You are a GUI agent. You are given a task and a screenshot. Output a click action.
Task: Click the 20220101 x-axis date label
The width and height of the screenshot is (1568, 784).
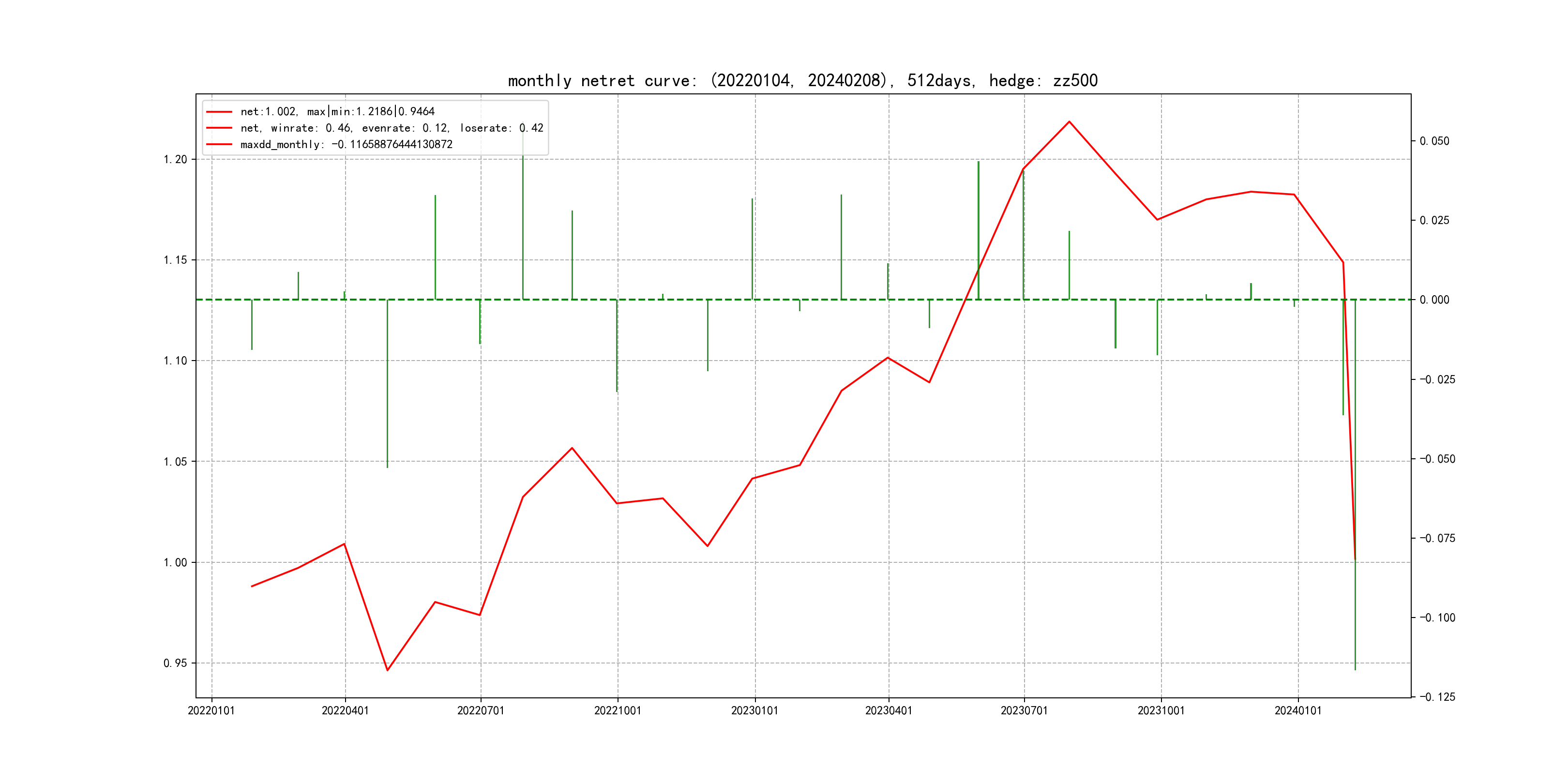(211, 710)
